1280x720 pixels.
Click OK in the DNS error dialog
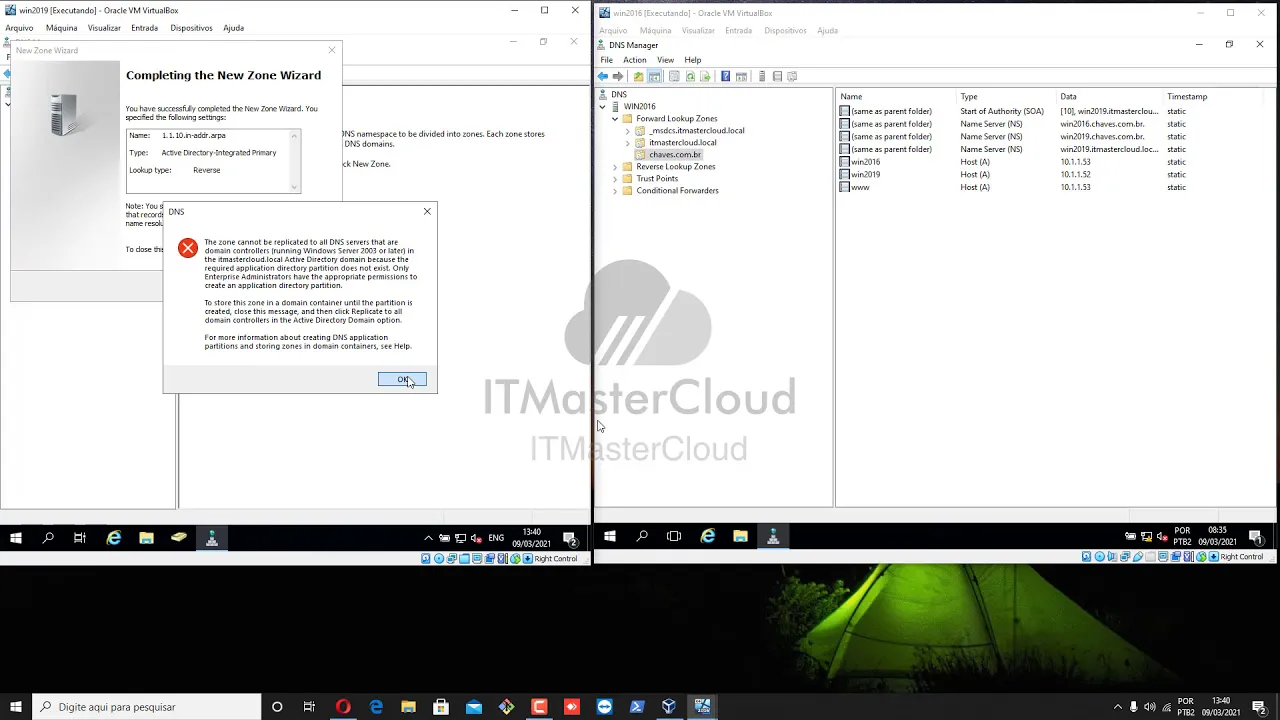tap(402, 379)
